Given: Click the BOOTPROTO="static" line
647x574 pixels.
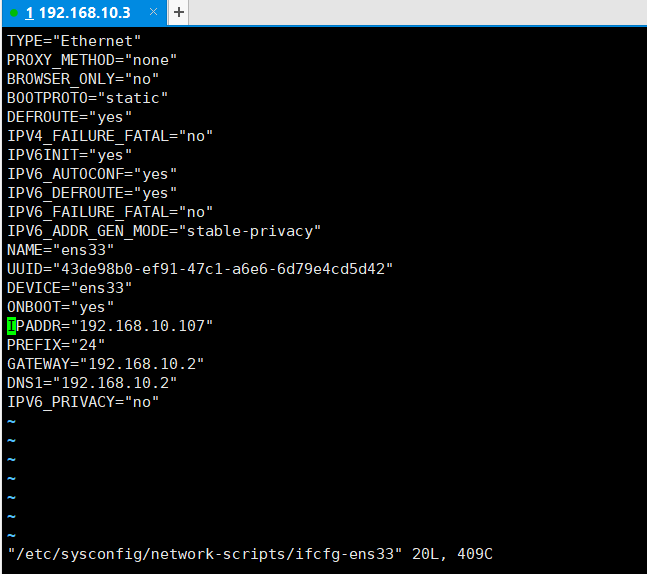Looking at the screenshot, I should click(87, 98).
